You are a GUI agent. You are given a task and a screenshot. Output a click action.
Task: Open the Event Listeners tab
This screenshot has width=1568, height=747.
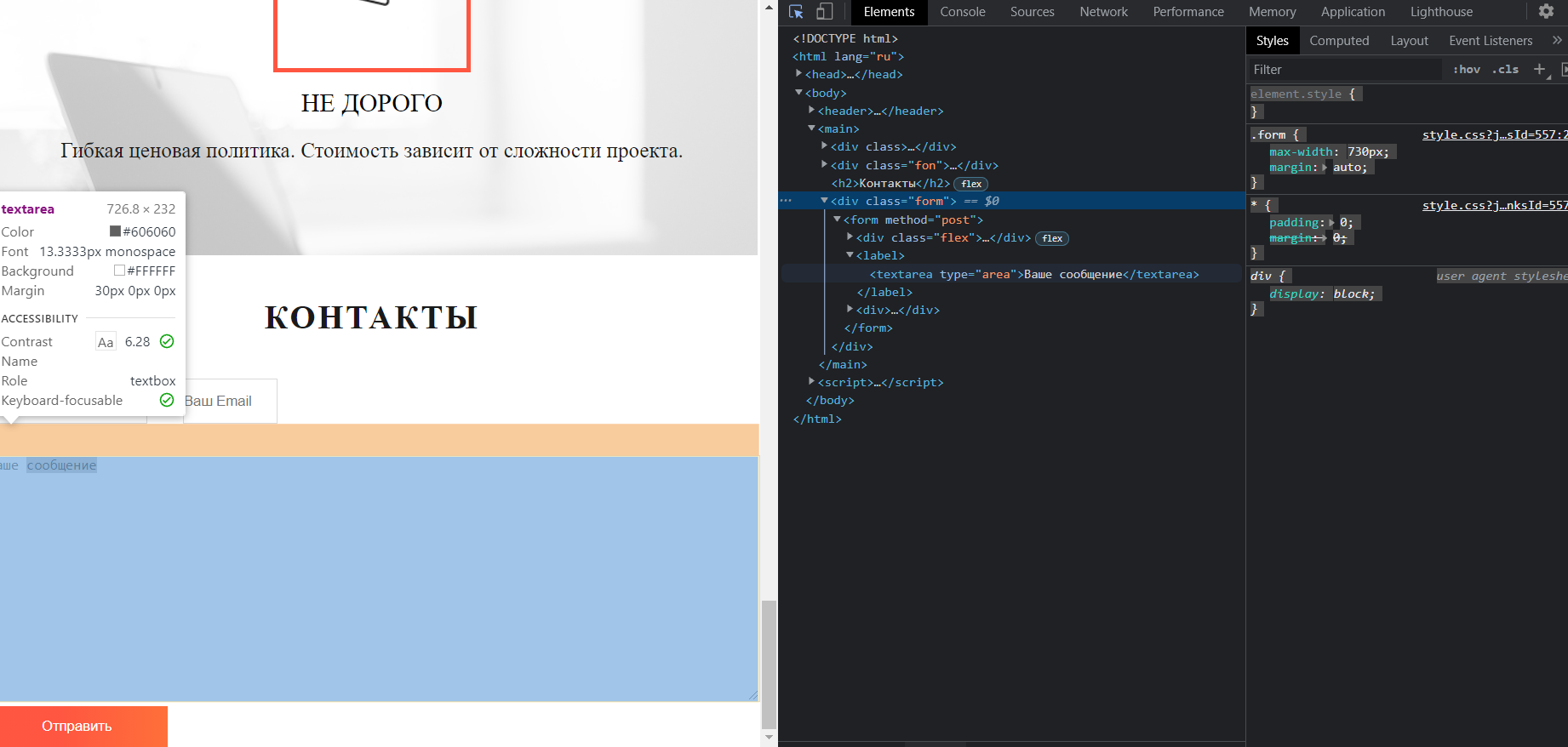(1491, 41)
